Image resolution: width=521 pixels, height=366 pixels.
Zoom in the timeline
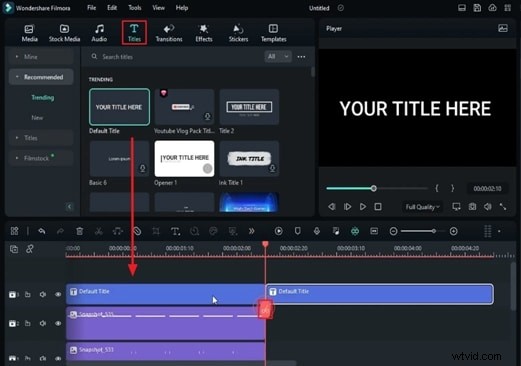click(x=453, y=231)
